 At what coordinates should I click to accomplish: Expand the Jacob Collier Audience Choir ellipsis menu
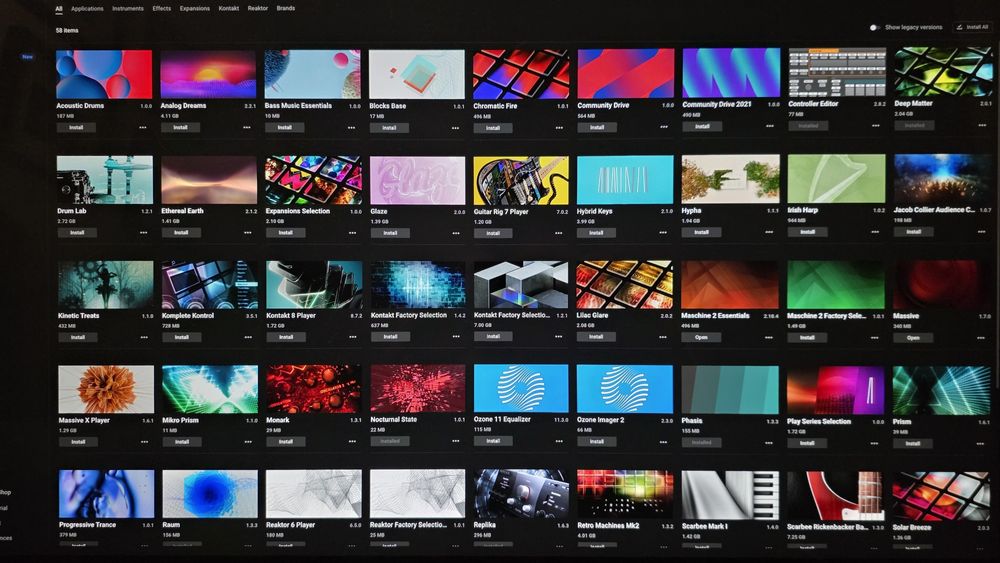(982, 231)
